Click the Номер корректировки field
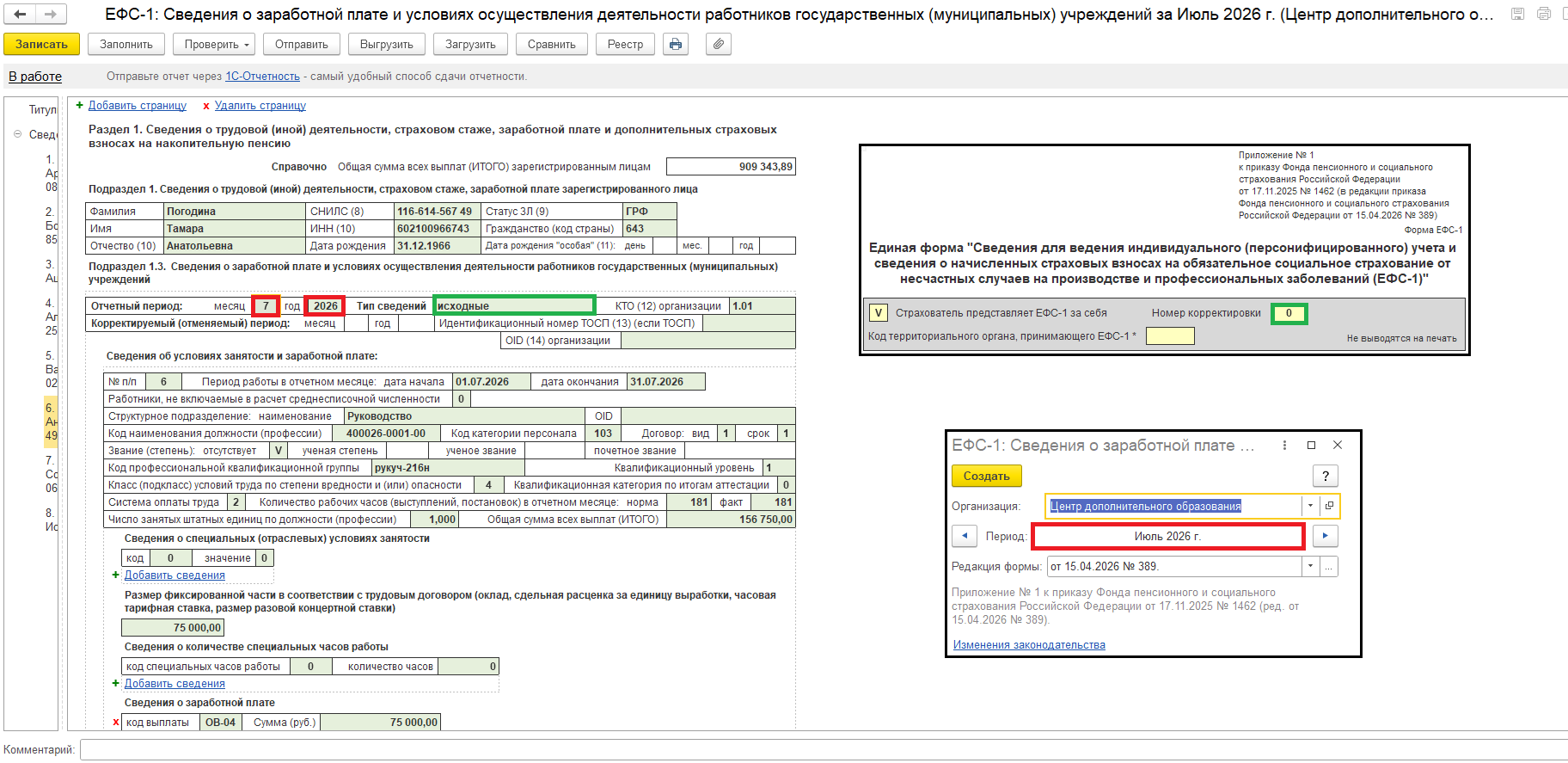 pos(1289,313)
